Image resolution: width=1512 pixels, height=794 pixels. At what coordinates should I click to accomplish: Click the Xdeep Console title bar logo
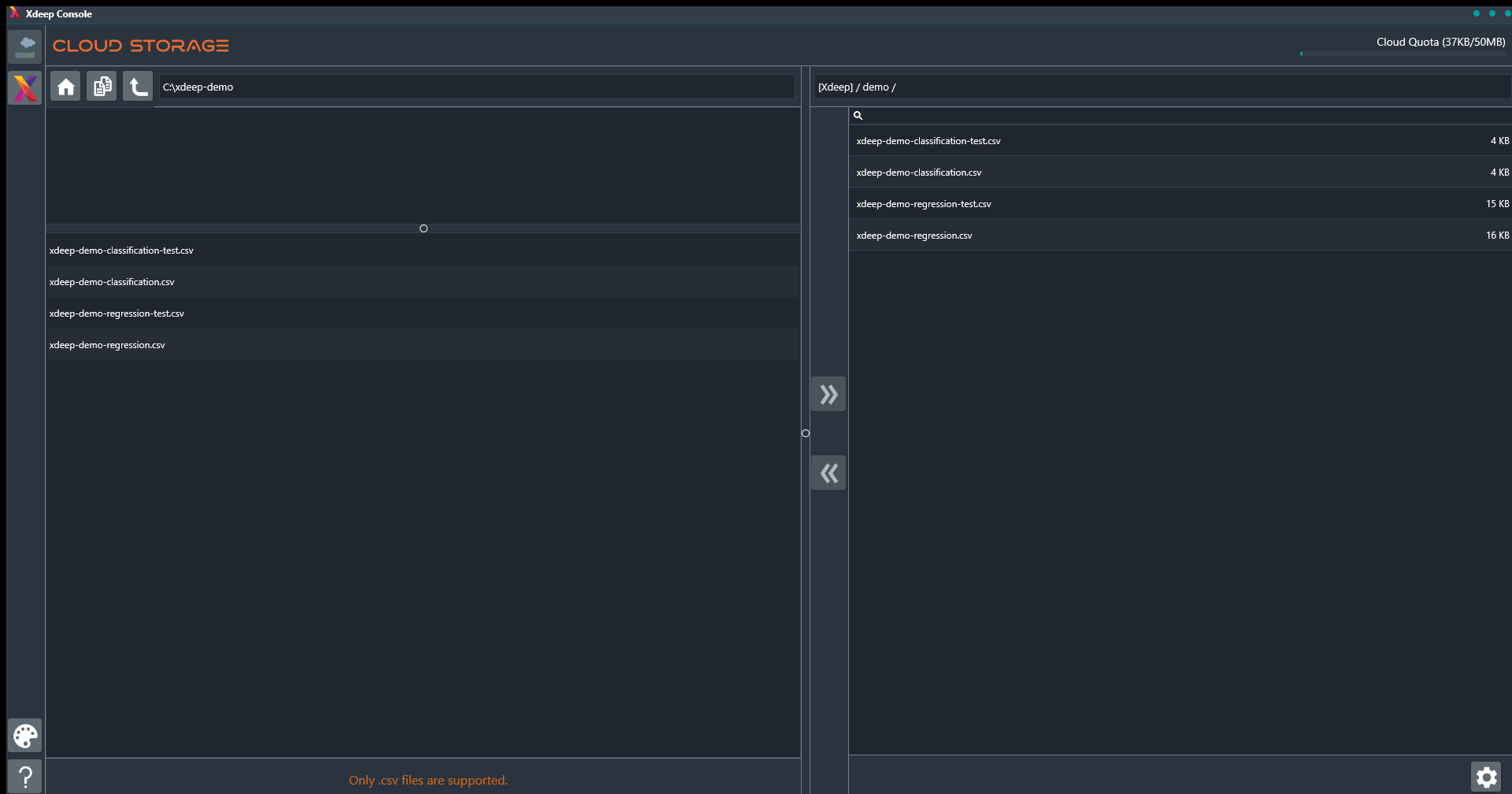14,13
